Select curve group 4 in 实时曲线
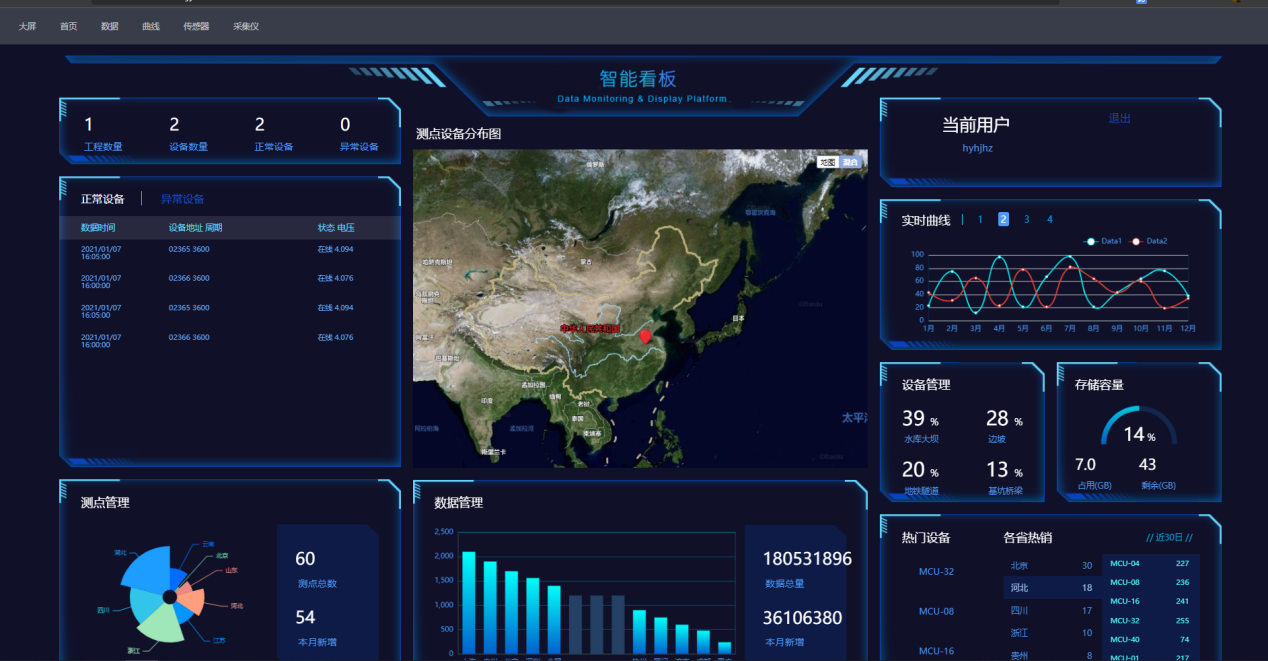This screenshot has height=661, width=1268. pos(1049,219)
